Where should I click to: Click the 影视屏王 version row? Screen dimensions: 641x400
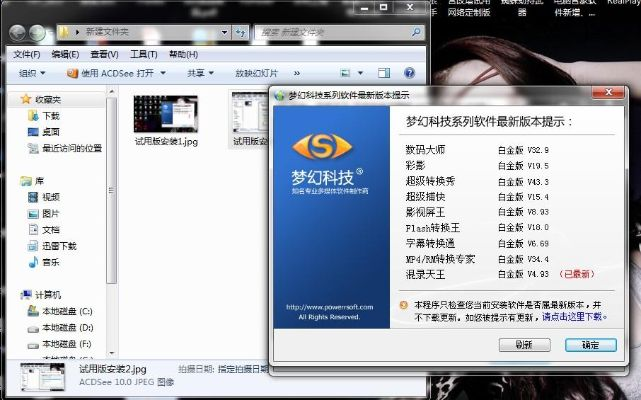click(x=477, y=212)
